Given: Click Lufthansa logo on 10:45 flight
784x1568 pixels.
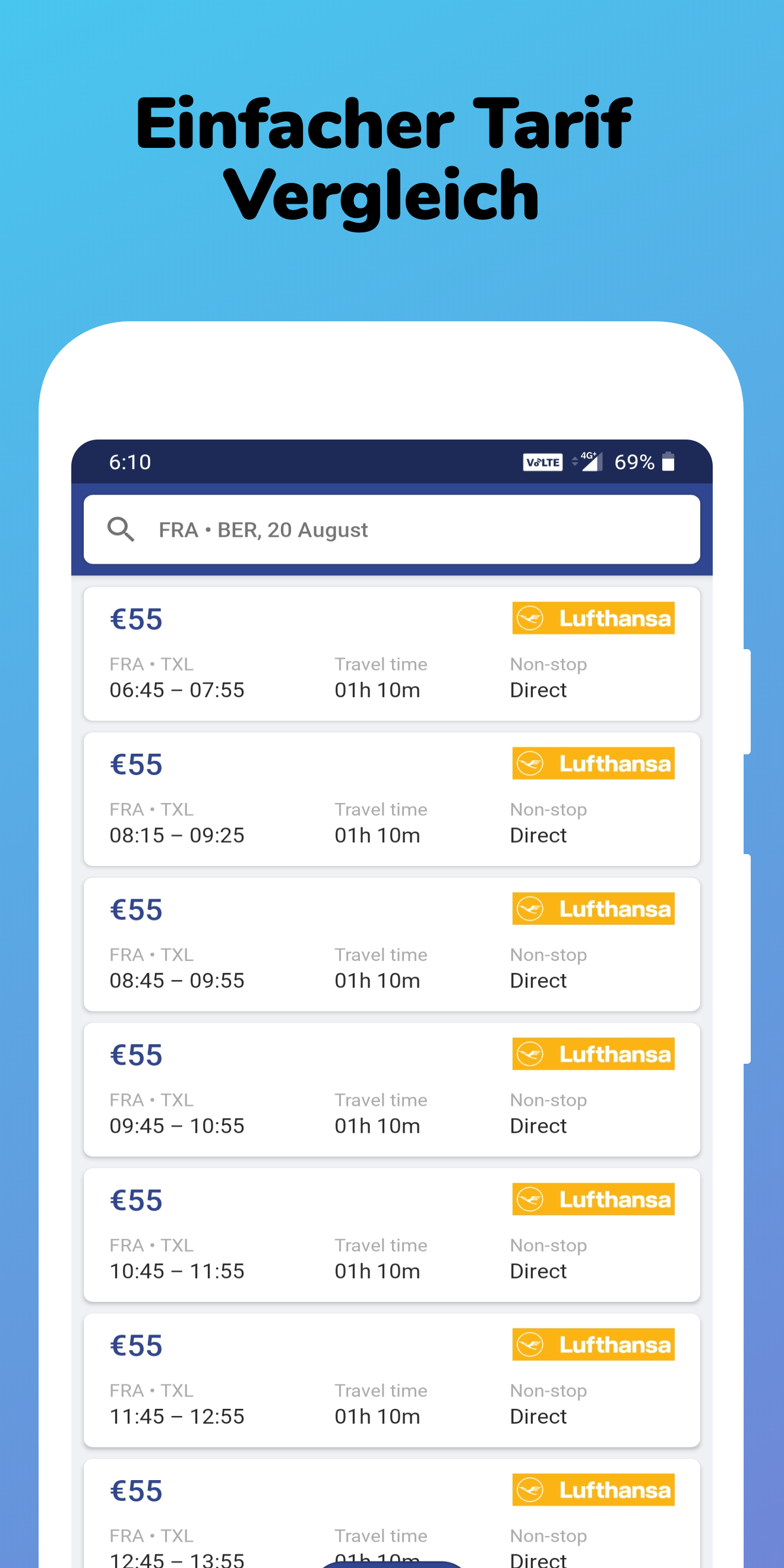Looking at the screenshot, I should 593,1199.
